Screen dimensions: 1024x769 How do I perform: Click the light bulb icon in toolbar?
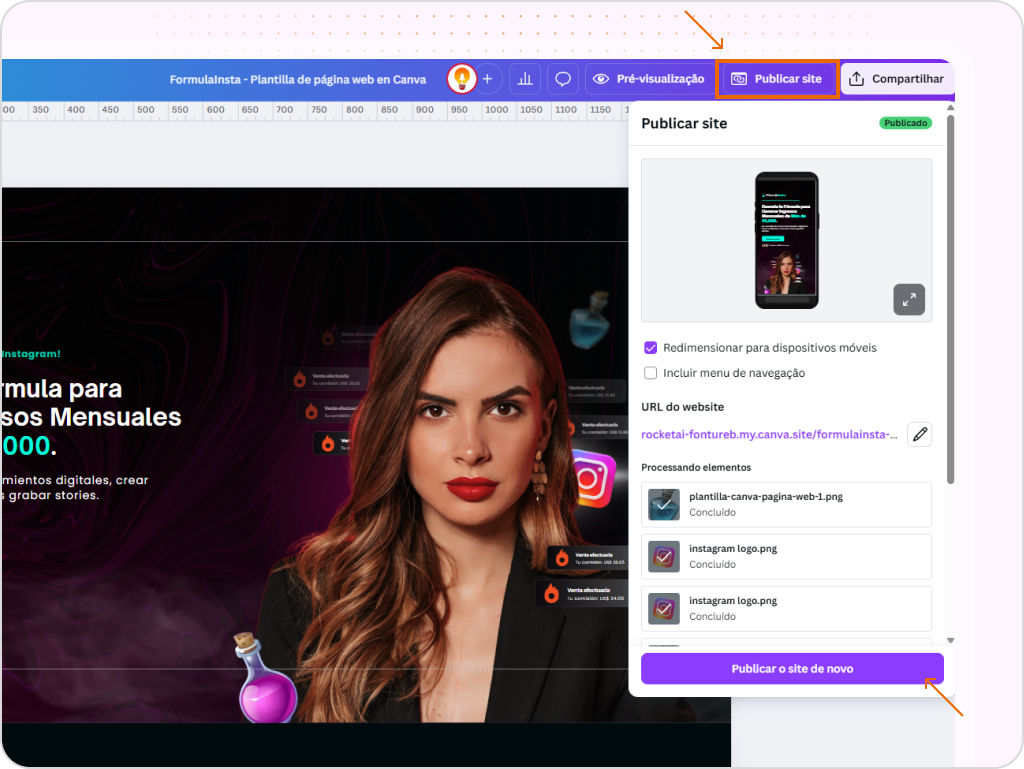pos(461,78)
